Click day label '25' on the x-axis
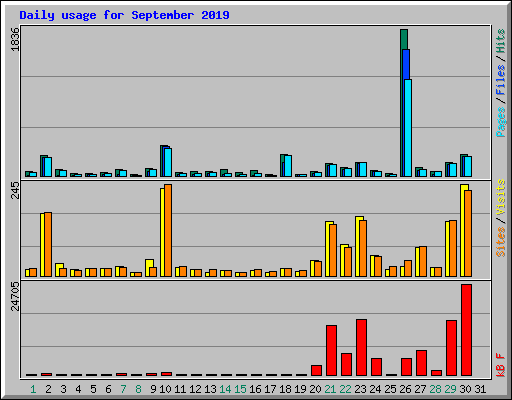 click(x=390, y=389)
